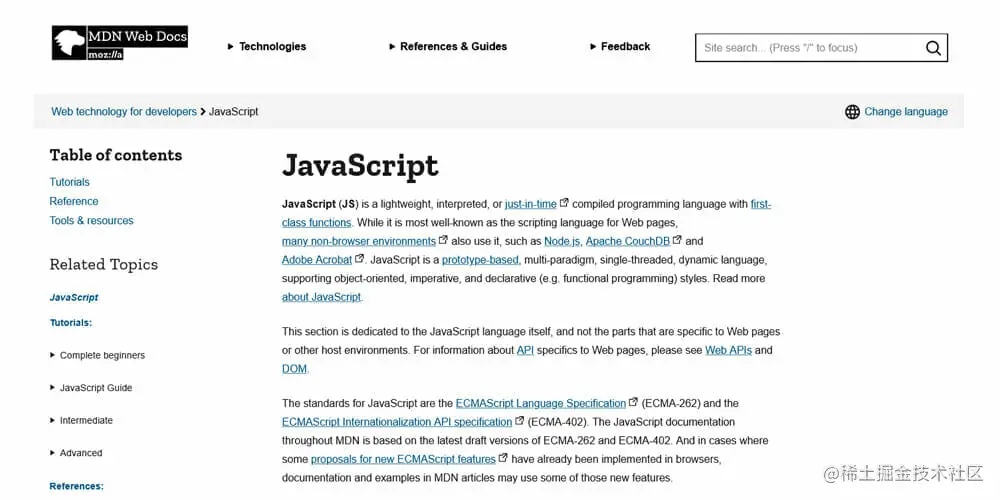Click the Tutorials: sidebar heading
Image resolution: width=1000 pixels, height=500 pixels.
(71, 323)
